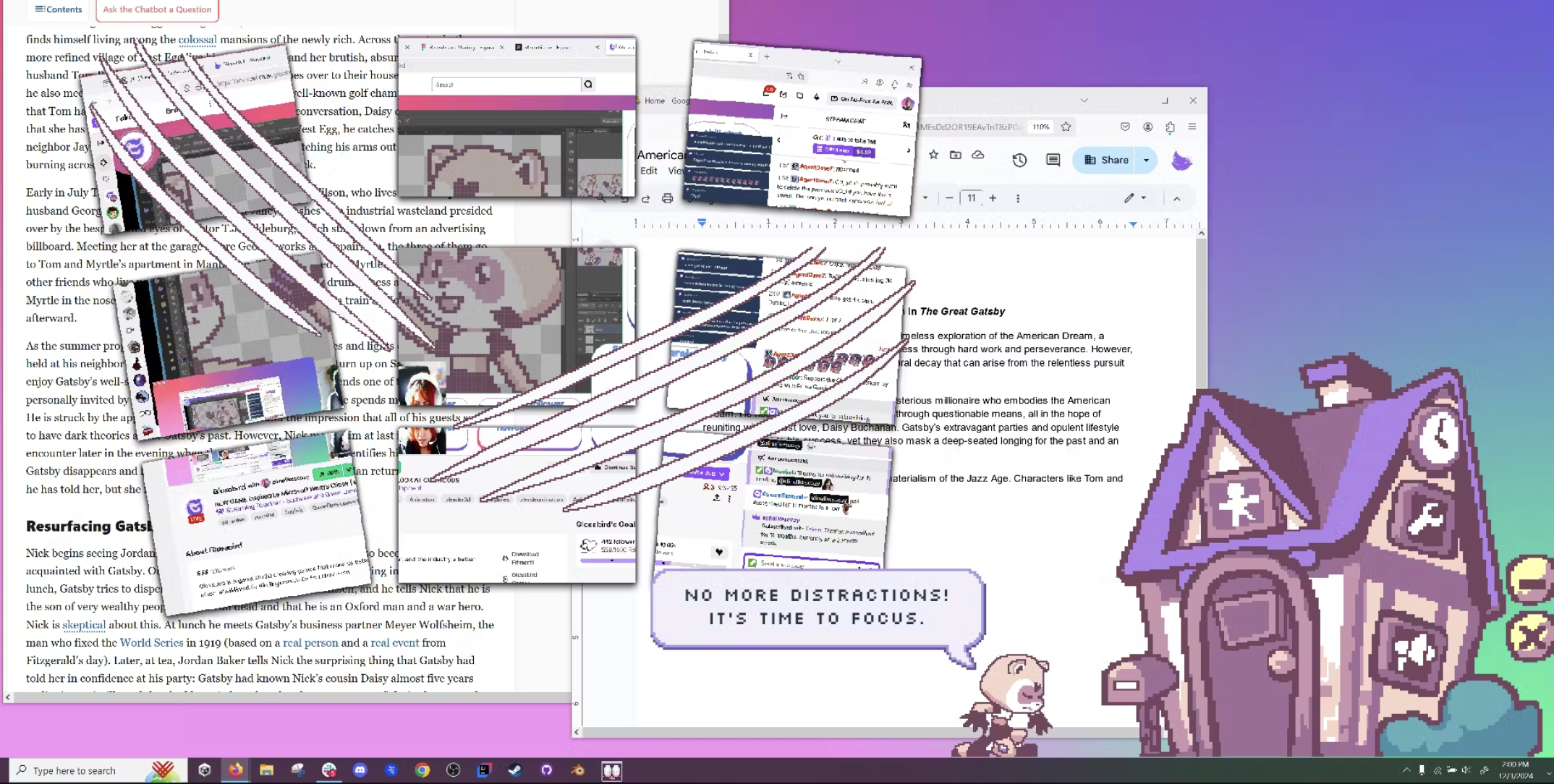Click the clock on the house roof

point(1439,438)
